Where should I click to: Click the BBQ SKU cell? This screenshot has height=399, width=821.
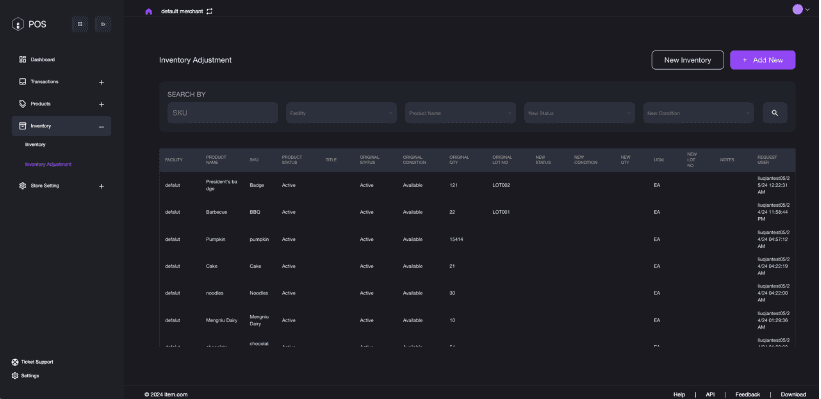click(255, 212)
